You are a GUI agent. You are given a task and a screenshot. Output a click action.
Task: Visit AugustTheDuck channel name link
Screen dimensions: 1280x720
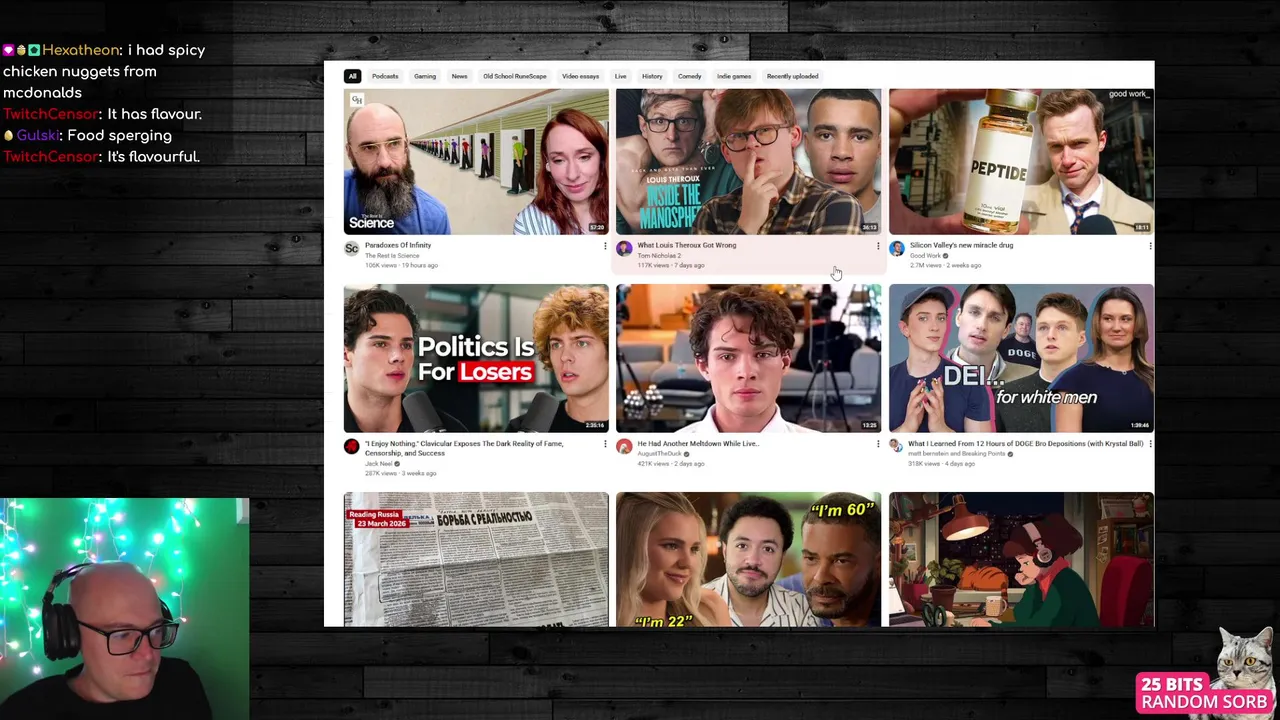(x=659, y=453)
